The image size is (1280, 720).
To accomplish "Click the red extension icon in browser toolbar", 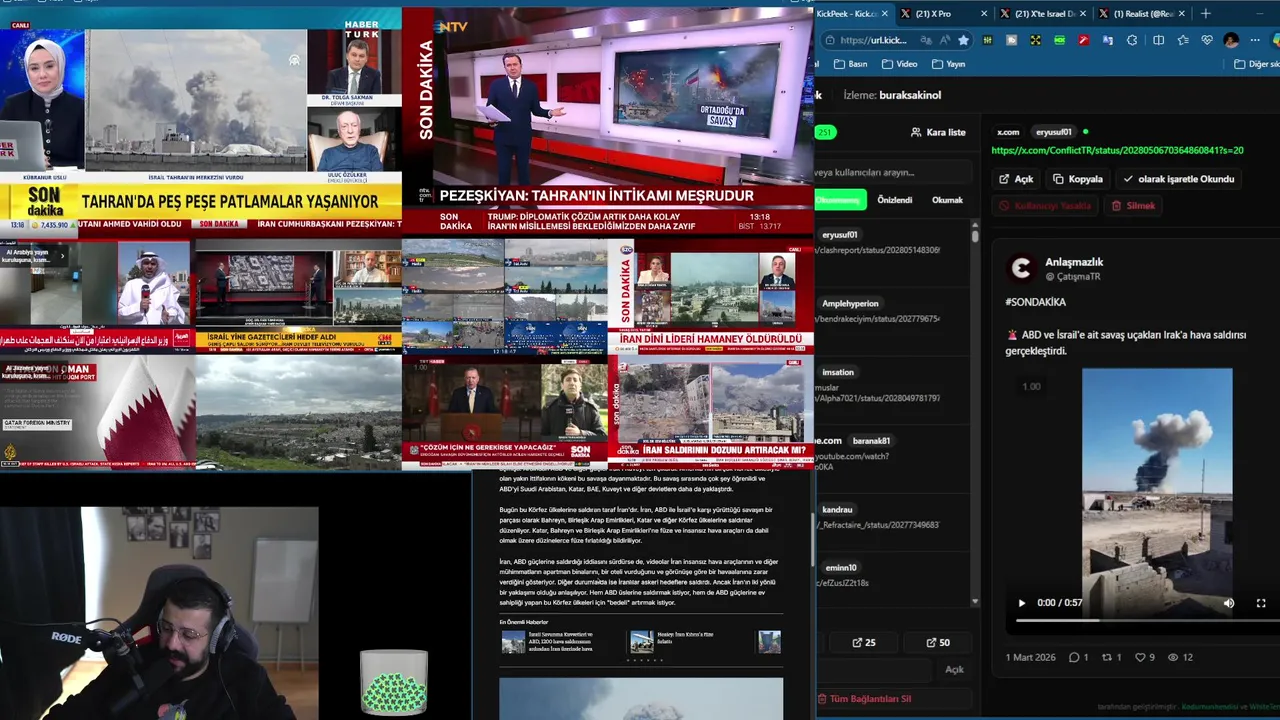I will pyautogui.click(x=1083, y=40).
